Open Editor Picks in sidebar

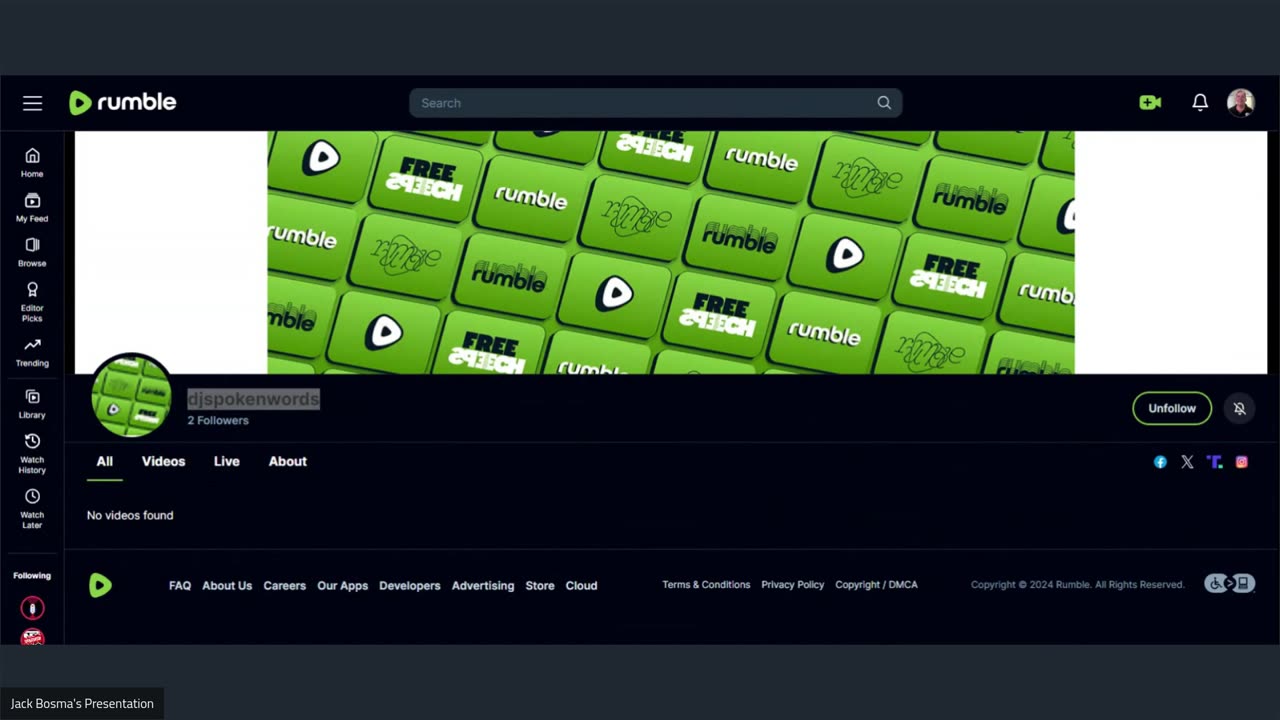point(32,301)
